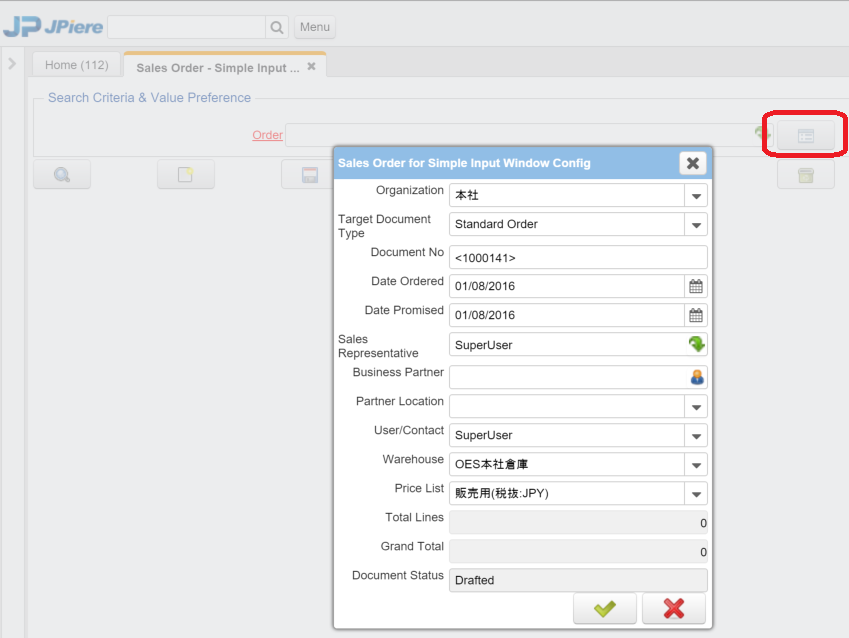The image size is (849, 638).
Task: Click the Sales Representative lookup icon
Action: [x=696, y=344]
